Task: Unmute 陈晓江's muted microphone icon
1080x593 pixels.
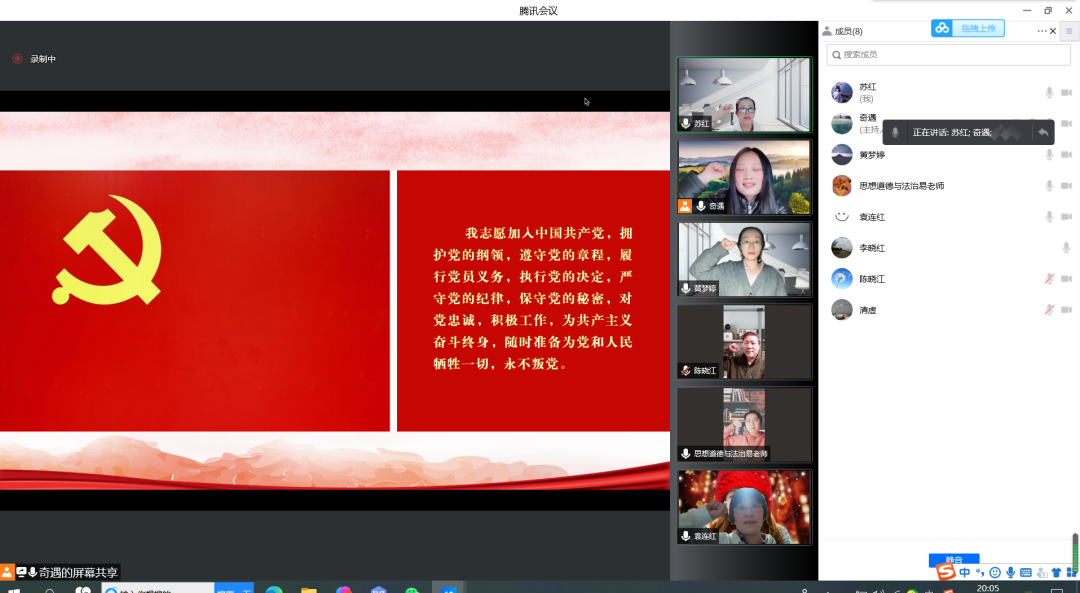Action: coord(1049,279)
